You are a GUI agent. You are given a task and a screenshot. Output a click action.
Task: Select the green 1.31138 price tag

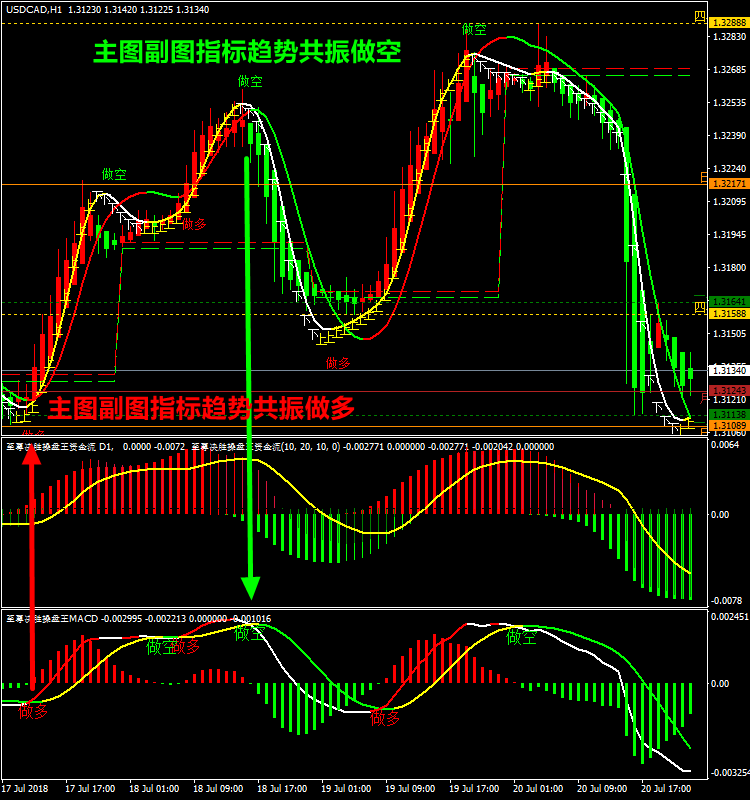click(727, 414)
